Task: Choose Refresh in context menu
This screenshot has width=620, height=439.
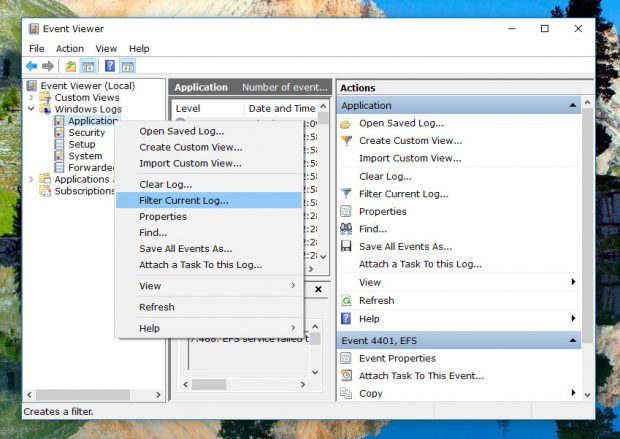Action: [209, 307]
